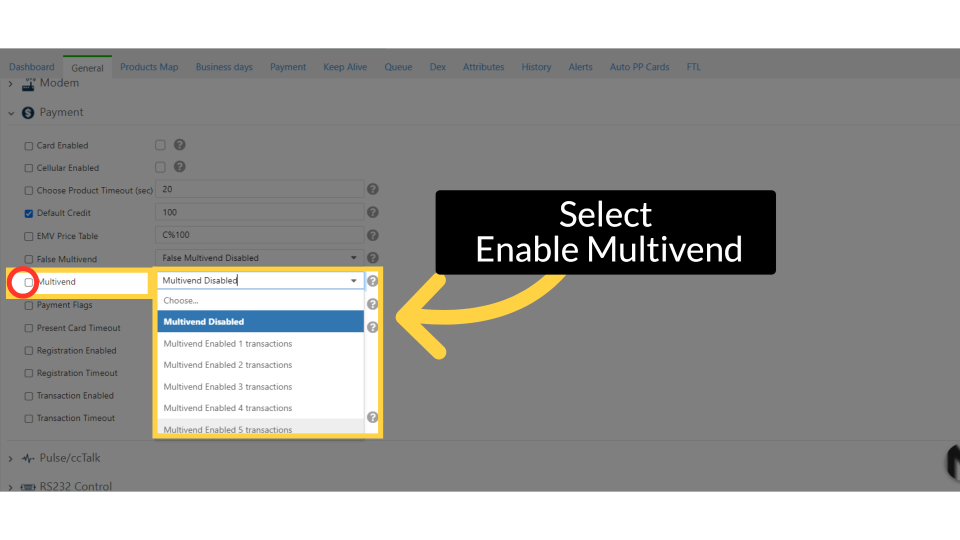Viewport: 960px width, 540px height.
Task: Click help icon beside False Multivend dropdown
Action: pyautogui.click(x=372, y=258)
